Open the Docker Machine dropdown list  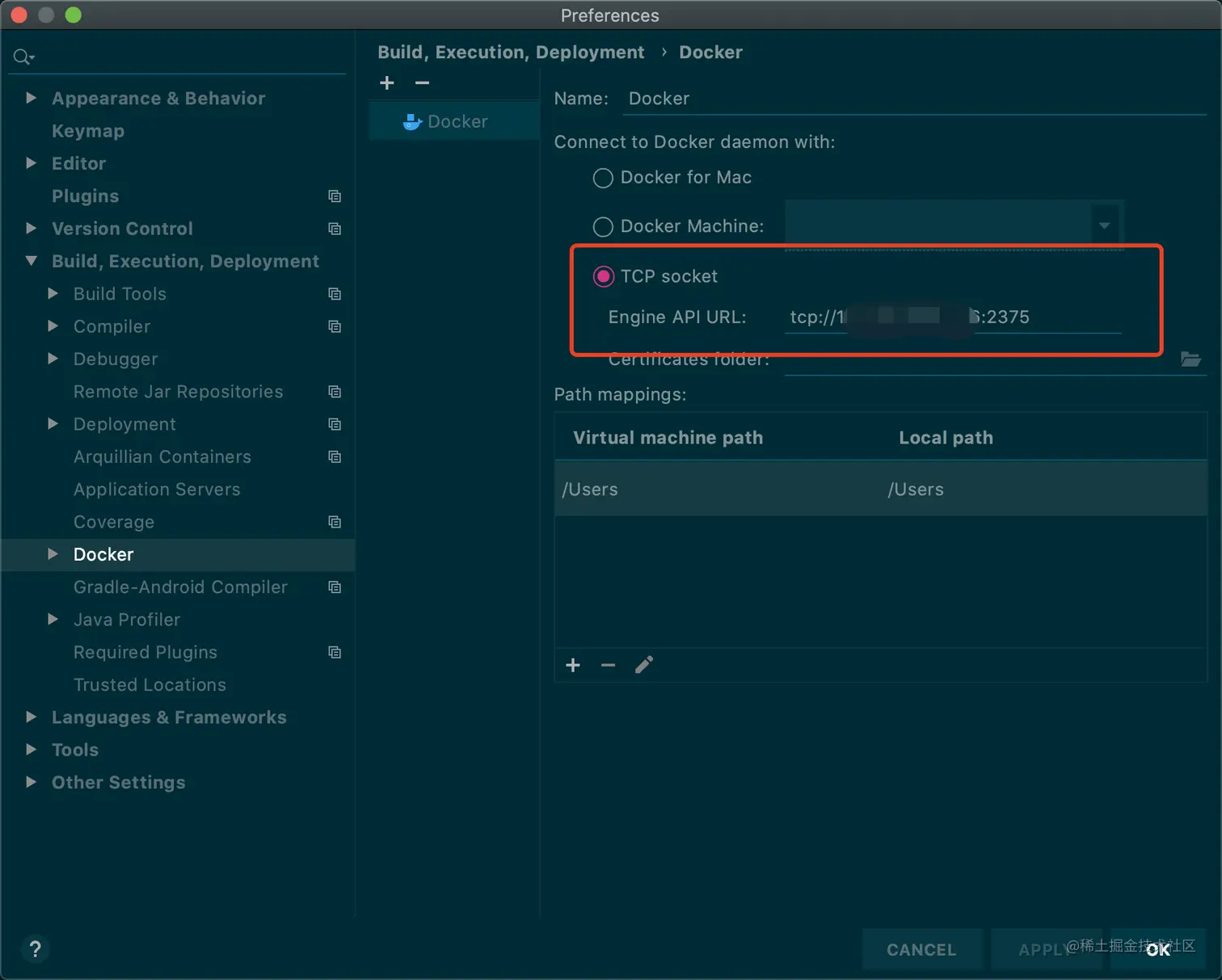click(1104, 225)
